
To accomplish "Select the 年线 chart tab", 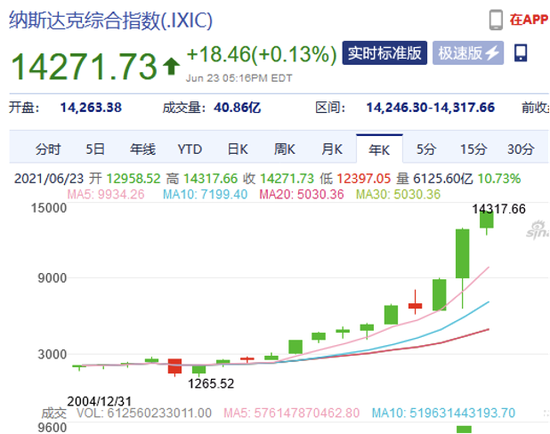I will pos(142,149).
